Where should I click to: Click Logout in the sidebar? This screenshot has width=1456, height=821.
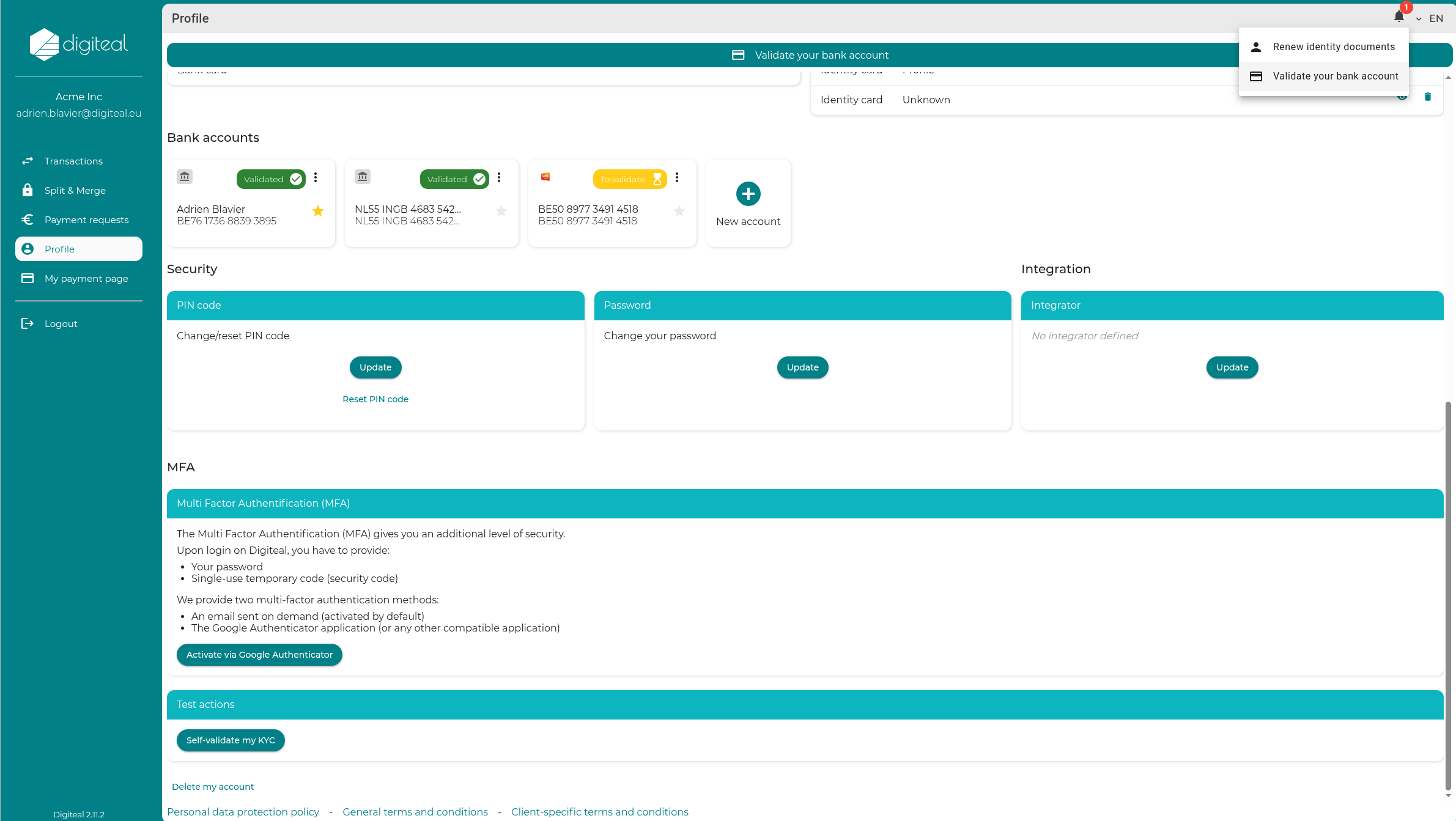pos(61,323)
